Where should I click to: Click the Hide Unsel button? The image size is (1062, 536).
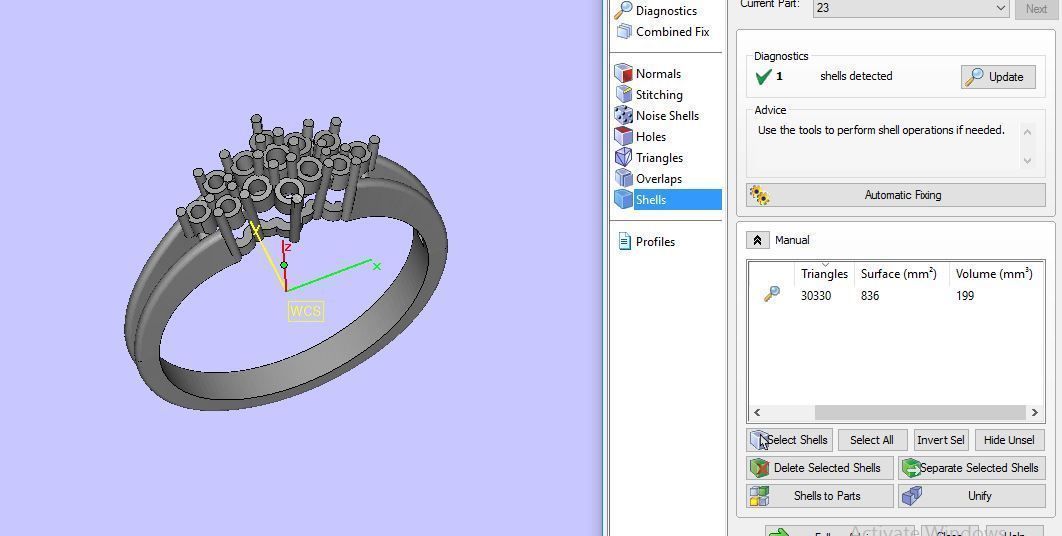coord(1008,440)
